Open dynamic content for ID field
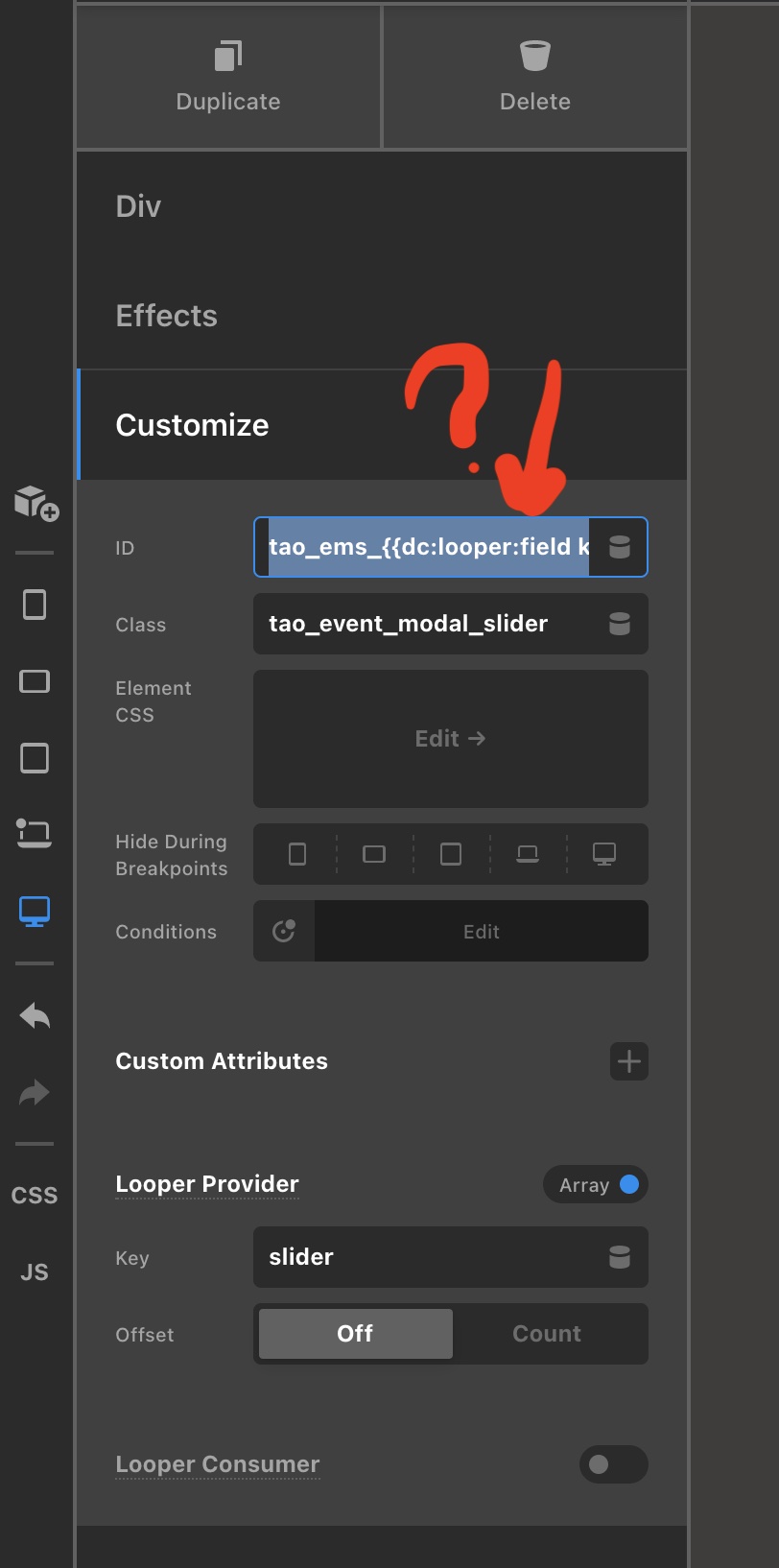779x1568 pixels. tap(620, 547)
